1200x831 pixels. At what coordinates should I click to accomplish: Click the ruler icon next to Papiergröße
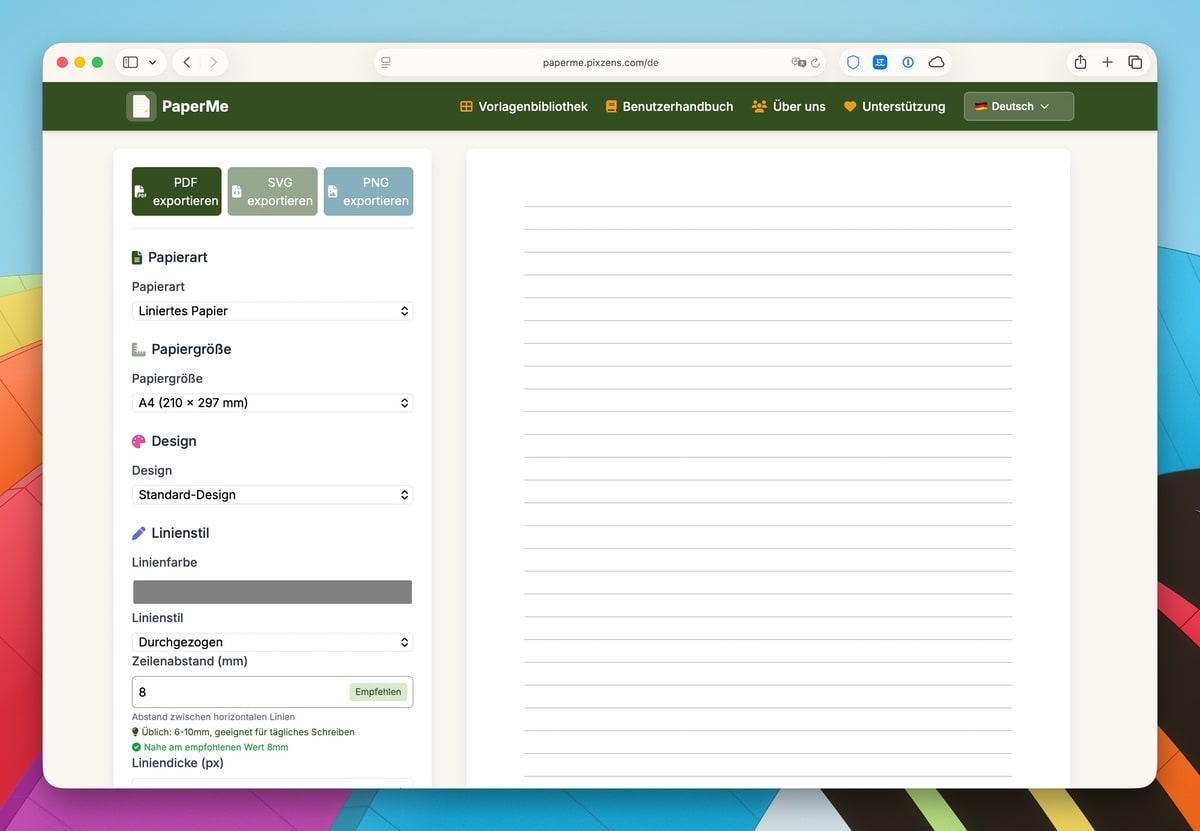click(139, 348)
